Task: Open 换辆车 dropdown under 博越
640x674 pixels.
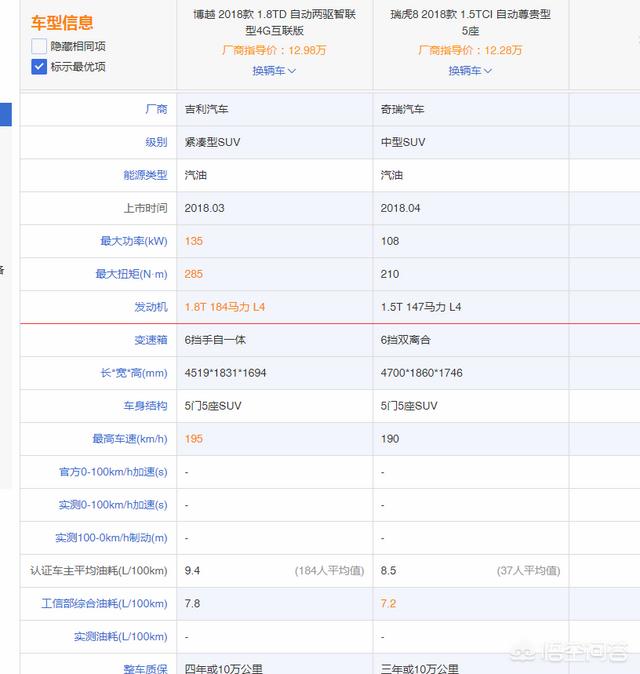Action: [x=274, y=71]
